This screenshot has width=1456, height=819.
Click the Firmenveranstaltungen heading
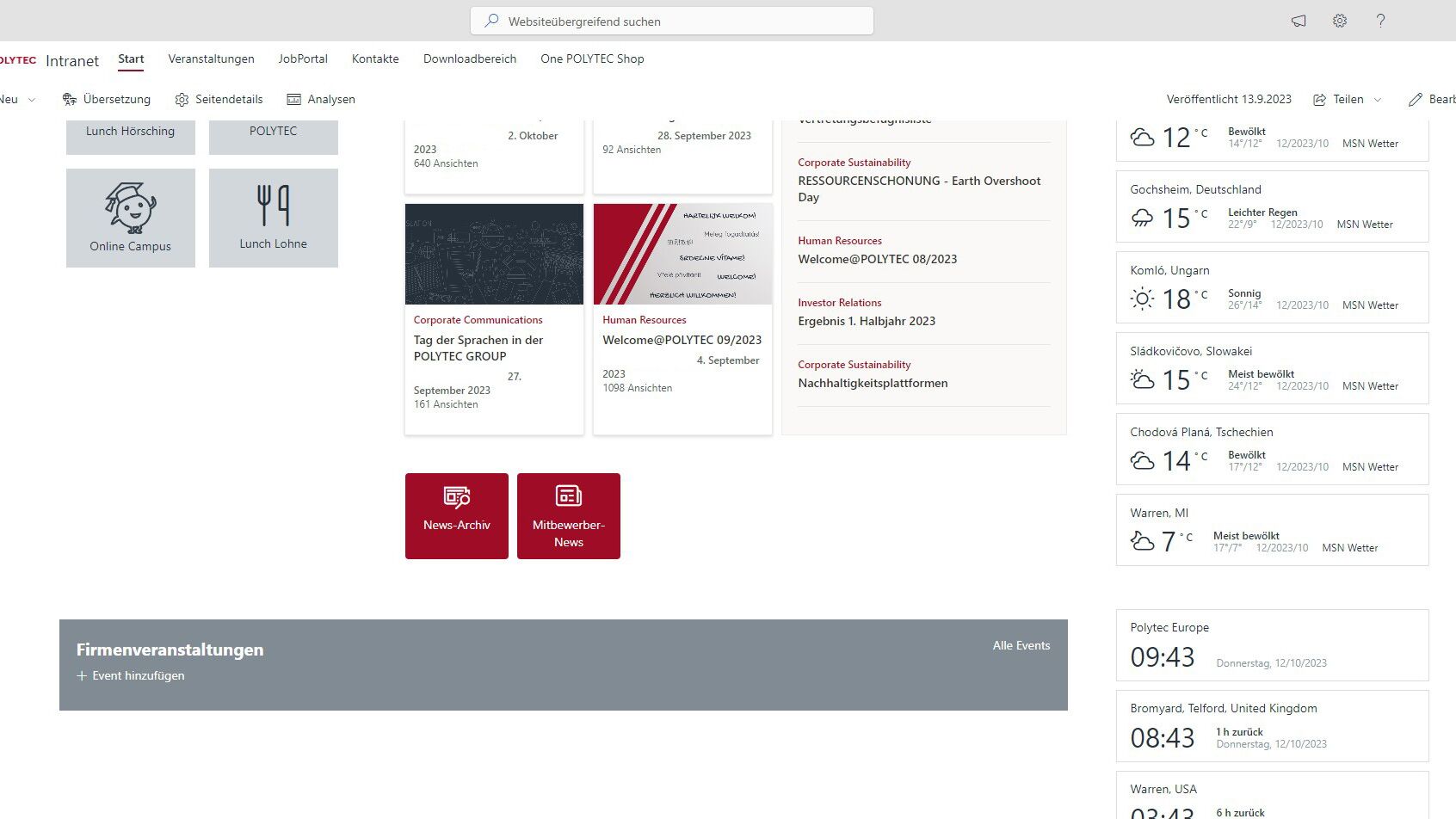pyautogui.click(x=170, y=650)
